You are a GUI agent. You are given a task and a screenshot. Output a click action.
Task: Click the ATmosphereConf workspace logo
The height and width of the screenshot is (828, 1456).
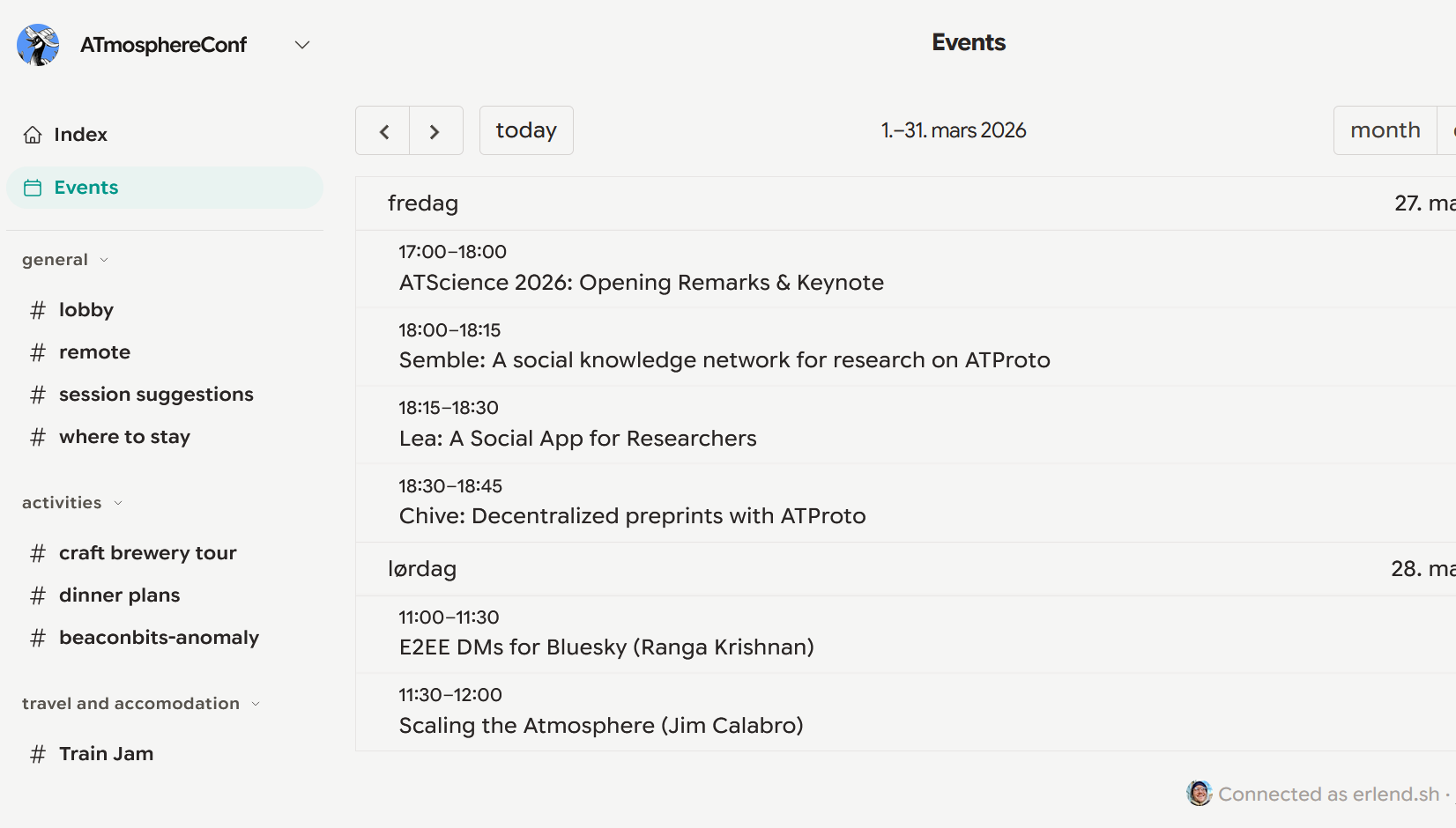point(36,44)
